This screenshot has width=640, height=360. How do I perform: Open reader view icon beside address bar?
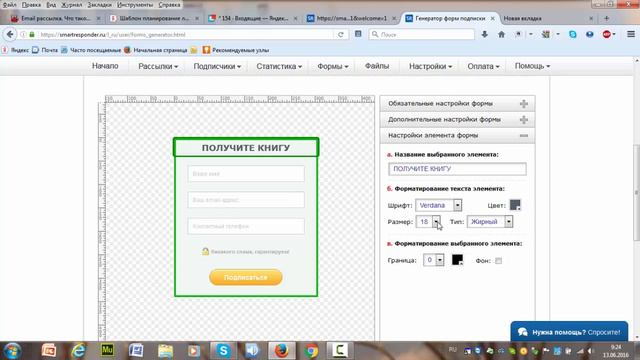(x=358, y=34)
